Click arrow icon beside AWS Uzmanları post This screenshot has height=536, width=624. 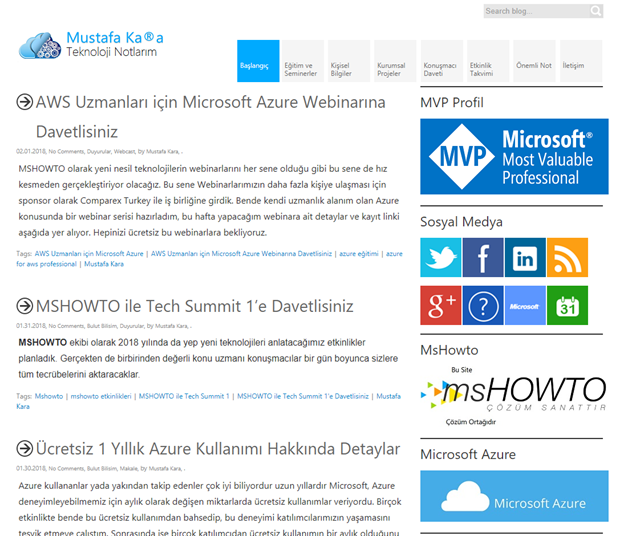25,102
